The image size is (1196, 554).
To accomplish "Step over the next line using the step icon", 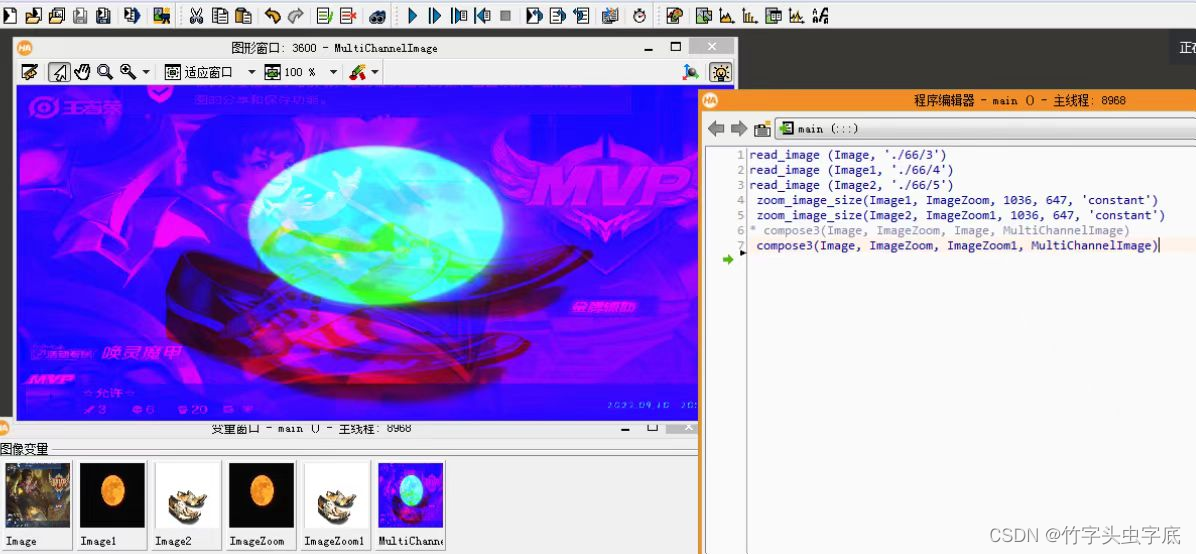I will [x=436, y=15].
